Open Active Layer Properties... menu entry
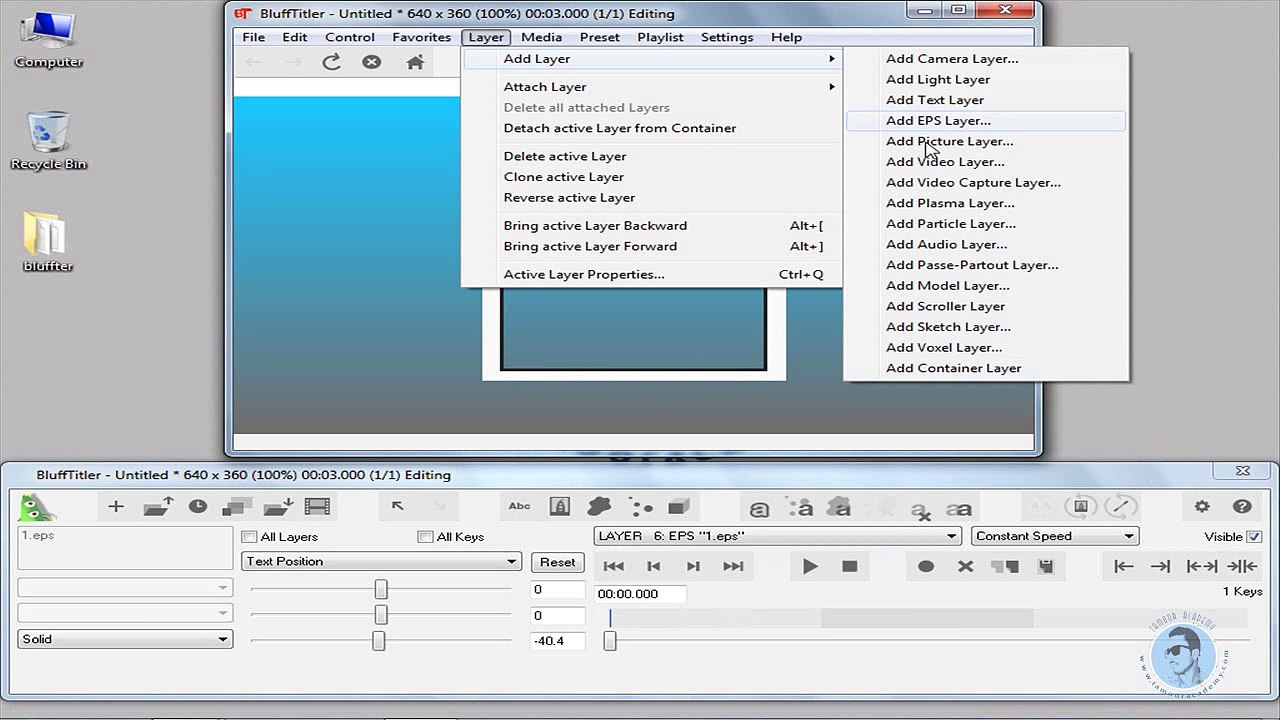 coord(652,275)
